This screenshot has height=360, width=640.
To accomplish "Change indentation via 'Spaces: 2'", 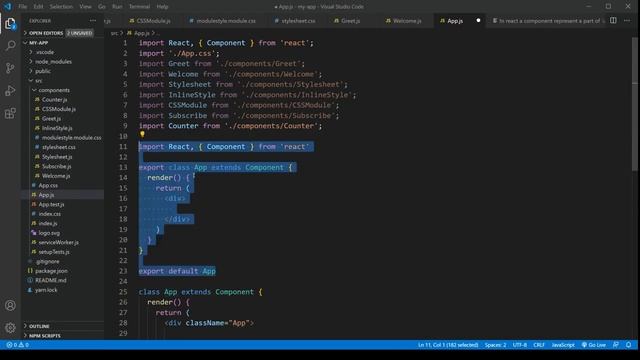I will click(495, 345).
